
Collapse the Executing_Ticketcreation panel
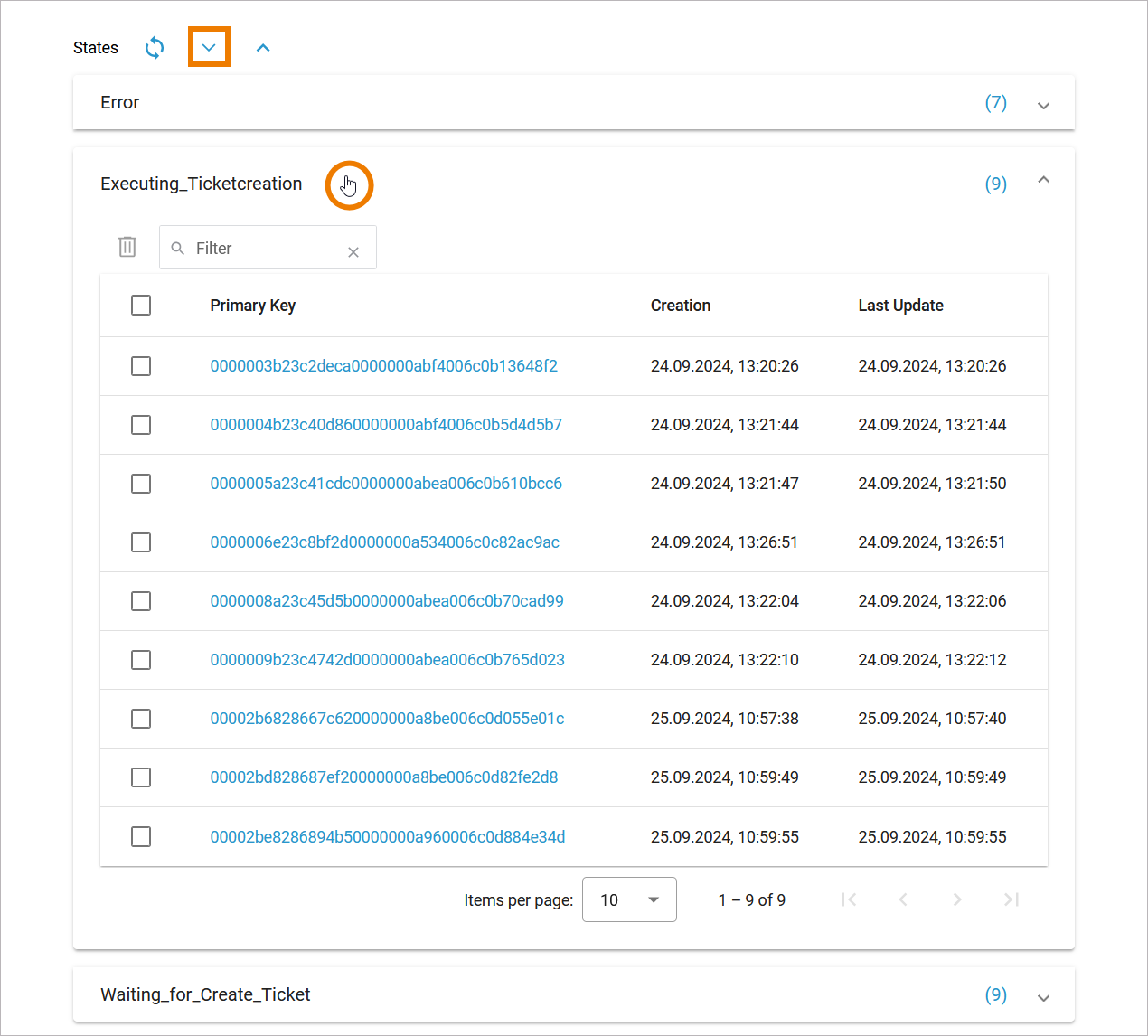pyautogui.click(x=1043, y=181)
